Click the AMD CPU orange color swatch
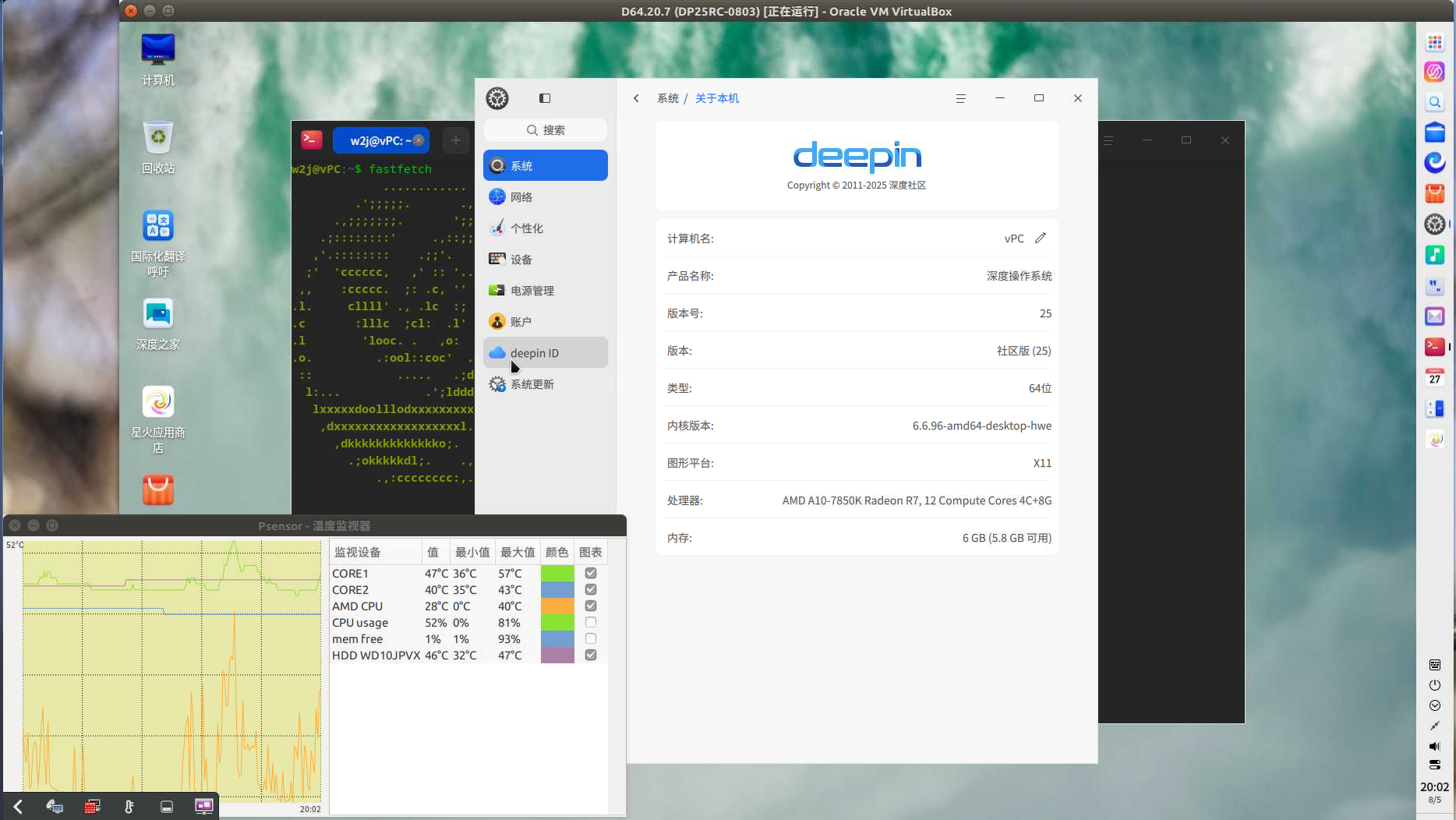Viewport: 1456px width, 820px height. pos(557,606)
